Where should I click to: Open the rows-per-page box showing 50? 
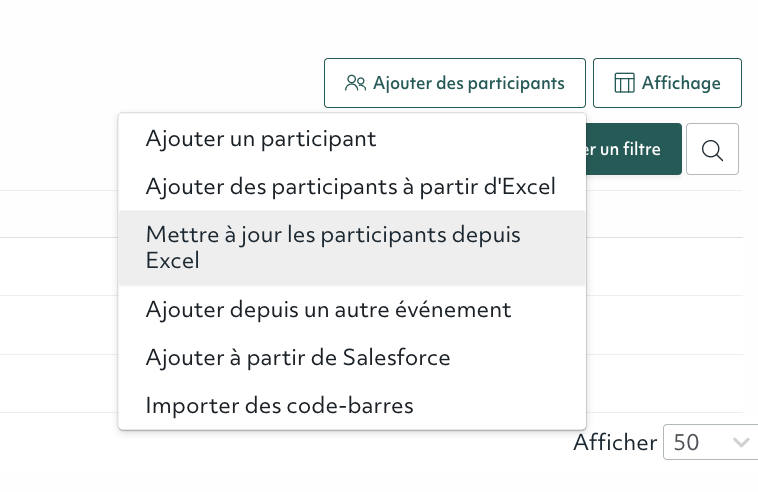(710, 442)
